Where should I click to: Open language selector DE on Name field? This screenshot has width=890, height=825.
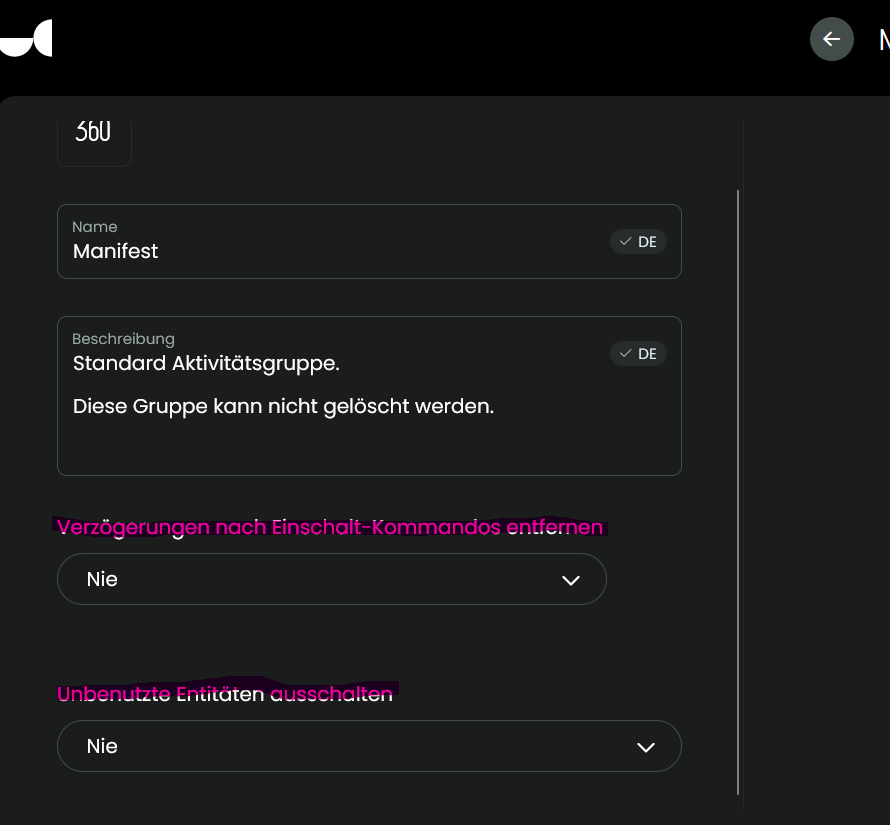click(x=647, y=242)
